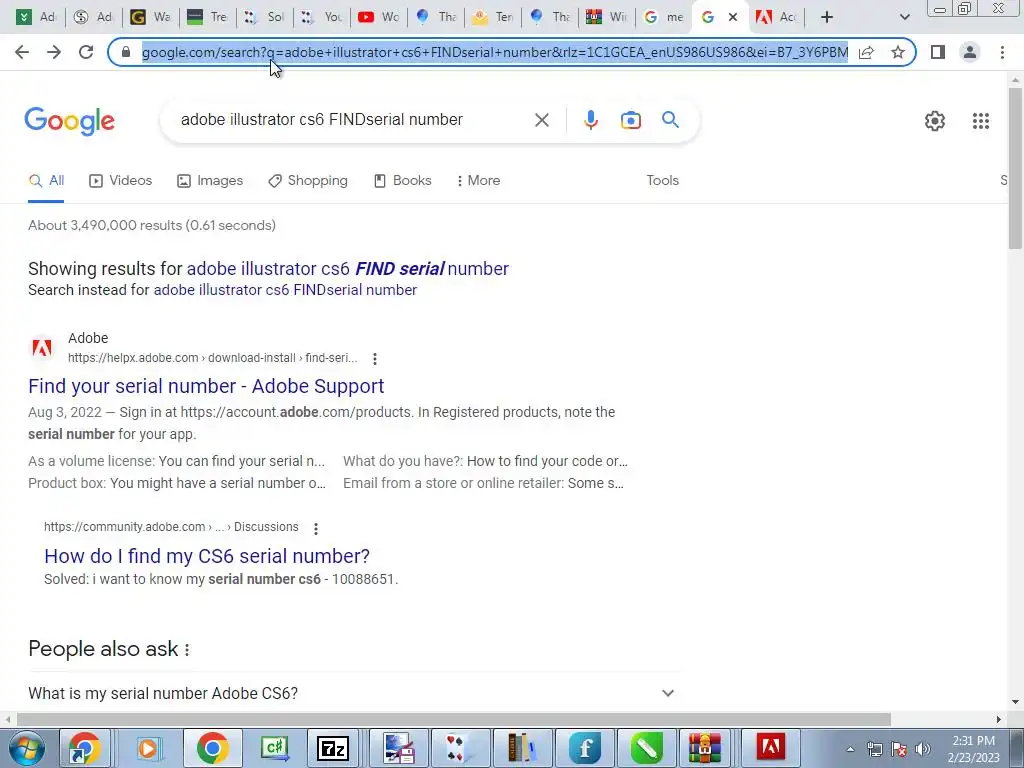Open options for the community.adobe.com result
This screenshot has width=1024, height=768.
[x=315, y=528]
